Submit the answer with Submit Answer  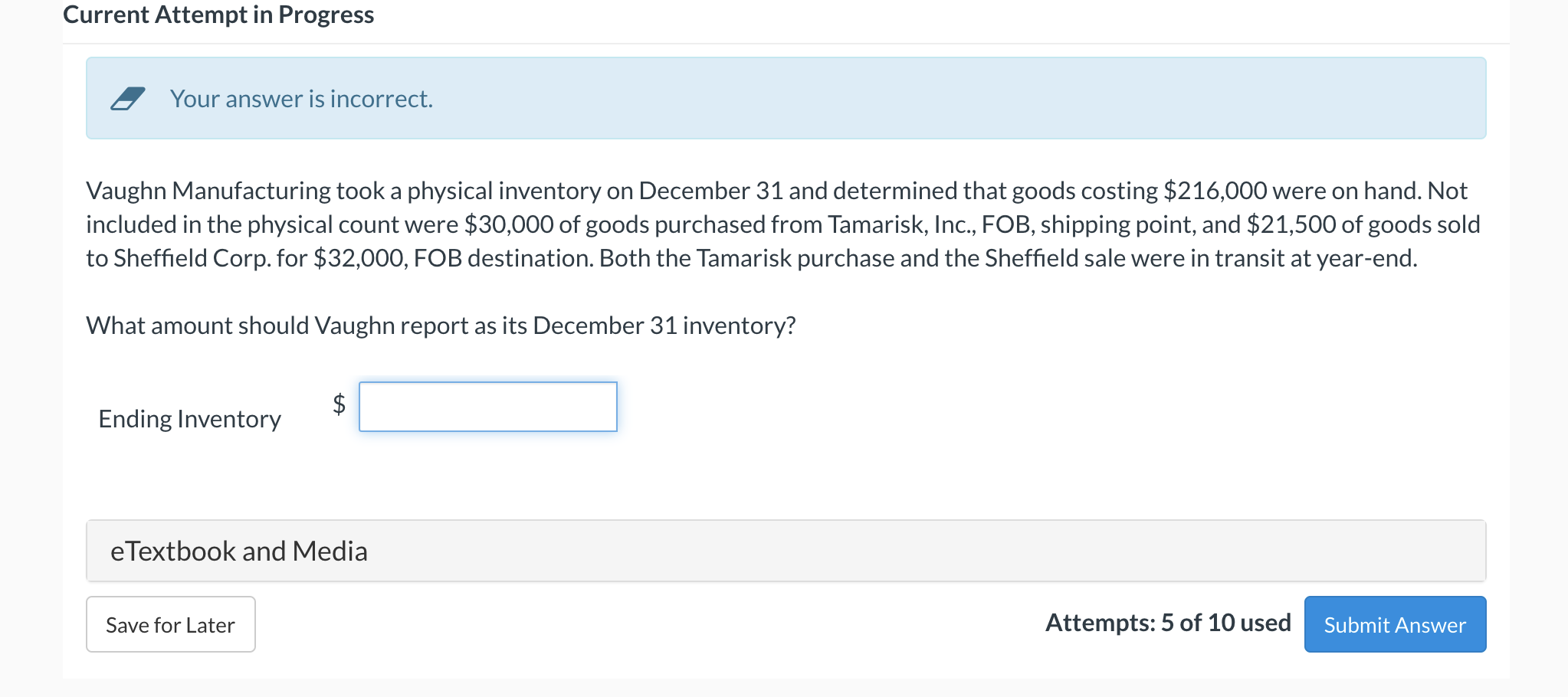[1394, 624]
